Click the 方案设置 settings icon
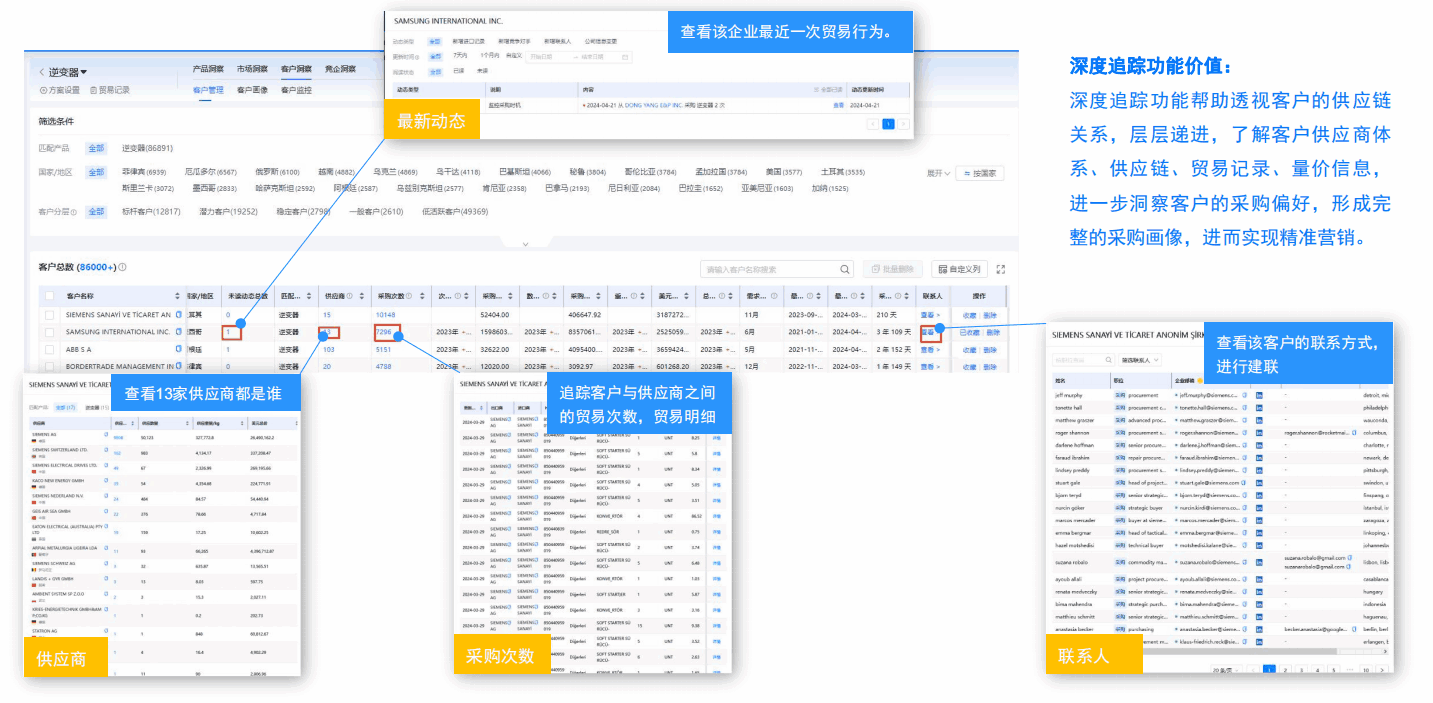The width and height of the screenshot is (1433, 703). (43, 89)
